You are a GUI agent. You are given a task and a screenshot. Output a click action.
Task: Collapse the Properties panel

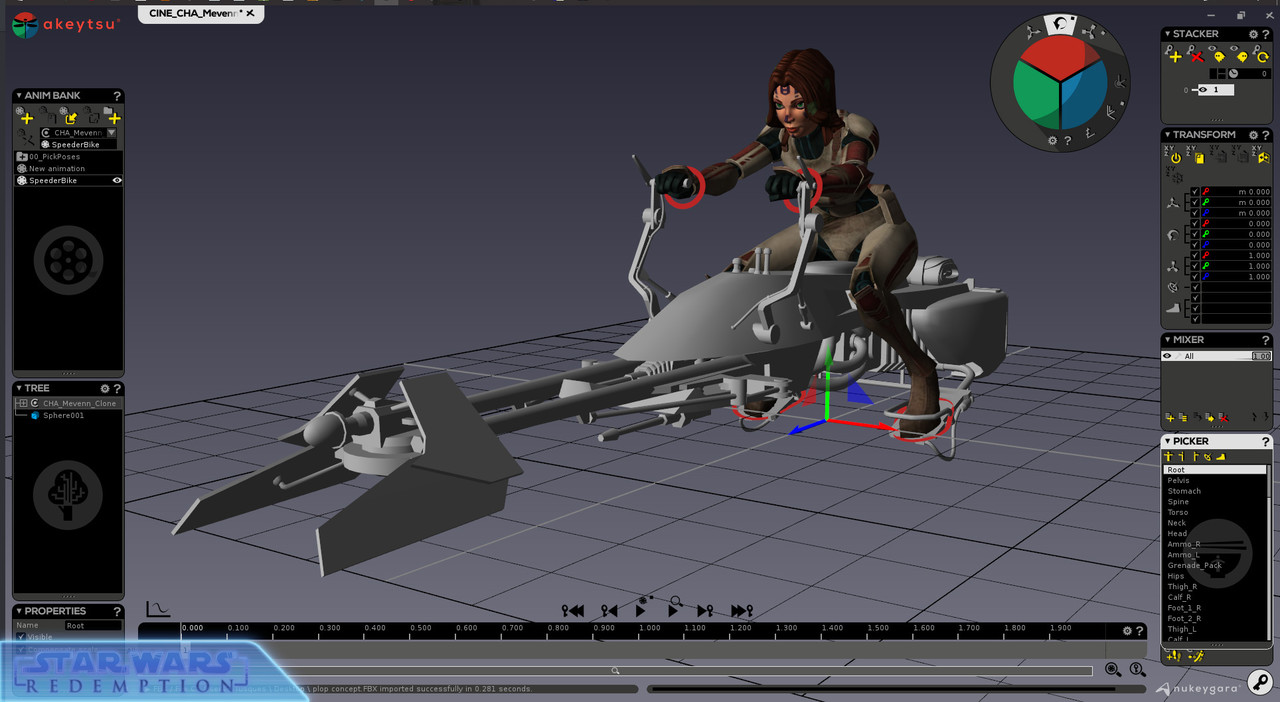pyautogui.click(x=18, y=611)
